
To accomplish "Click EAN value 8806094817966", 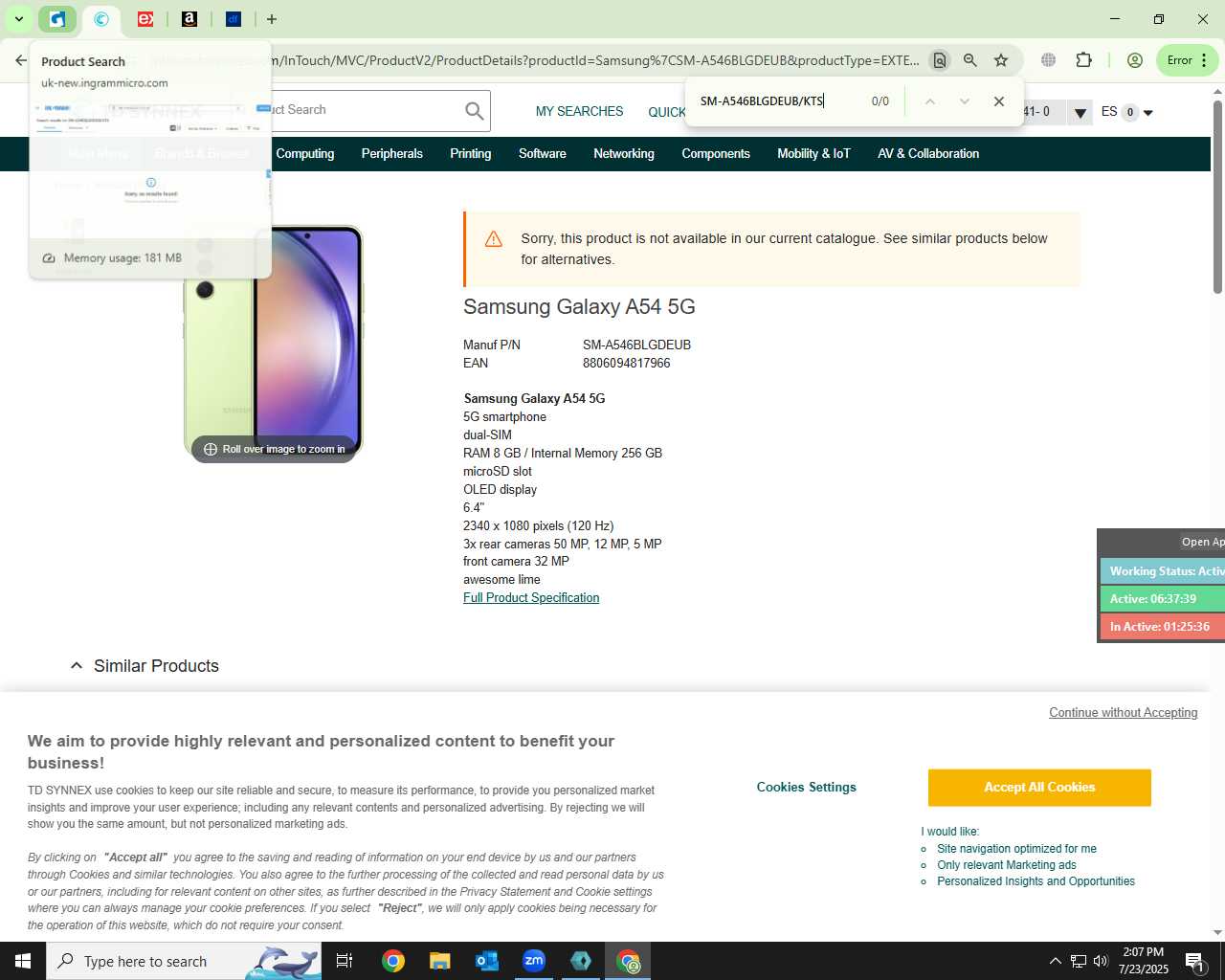I will point(626,364).
